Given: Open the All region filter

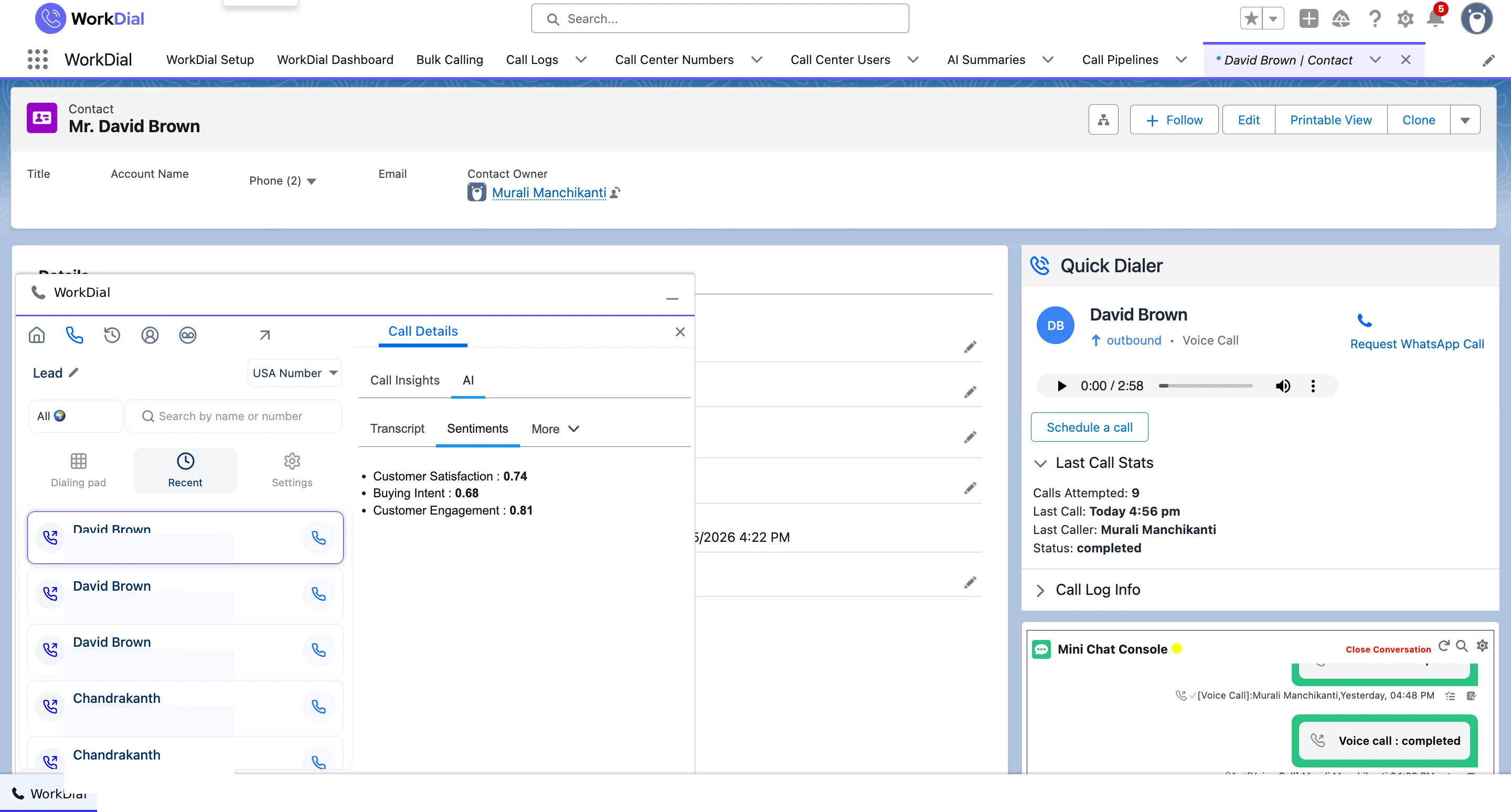Looking at the screenshot, I should 76,415.
